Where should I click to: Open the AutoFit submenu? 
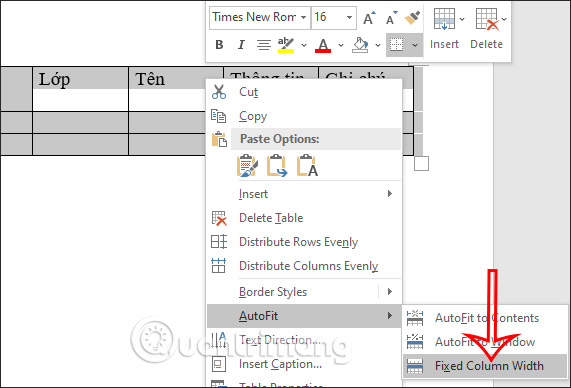click(x=304, y=316)
